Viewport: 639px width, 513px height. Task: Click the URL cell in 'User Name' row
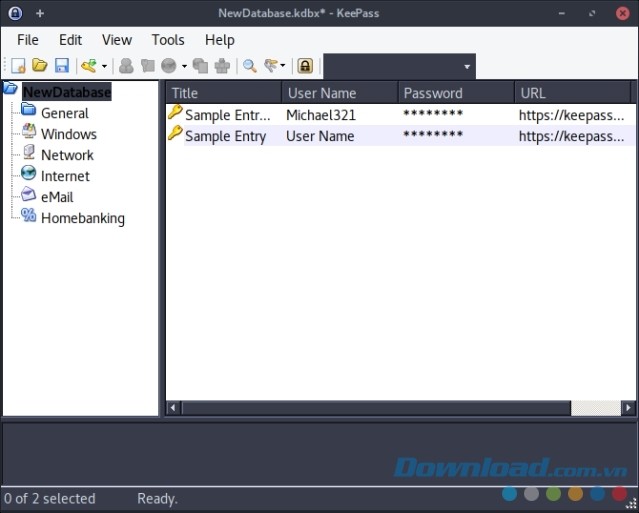coord(571,137)
